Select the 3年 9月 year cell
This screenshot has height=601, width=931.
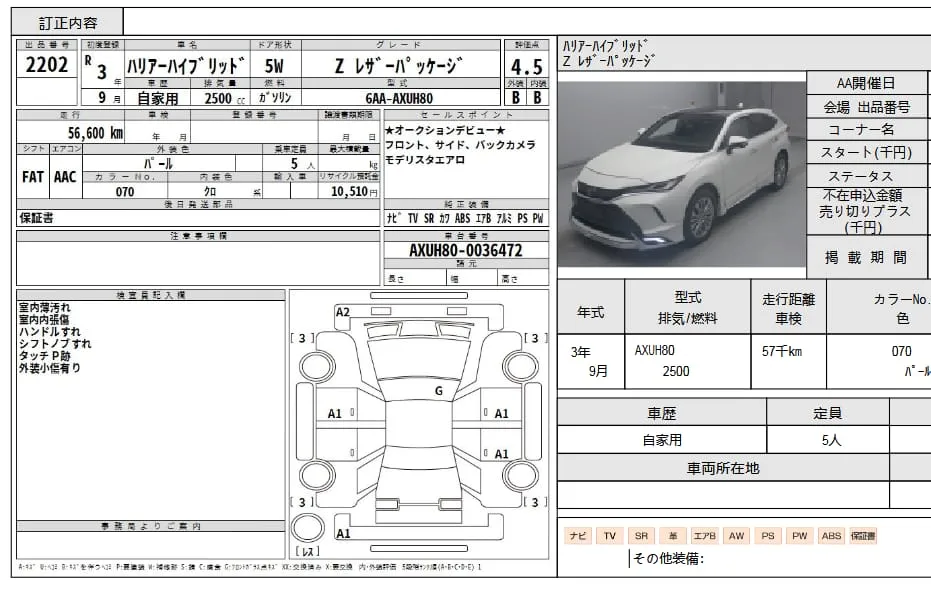[x=590, y=361]
